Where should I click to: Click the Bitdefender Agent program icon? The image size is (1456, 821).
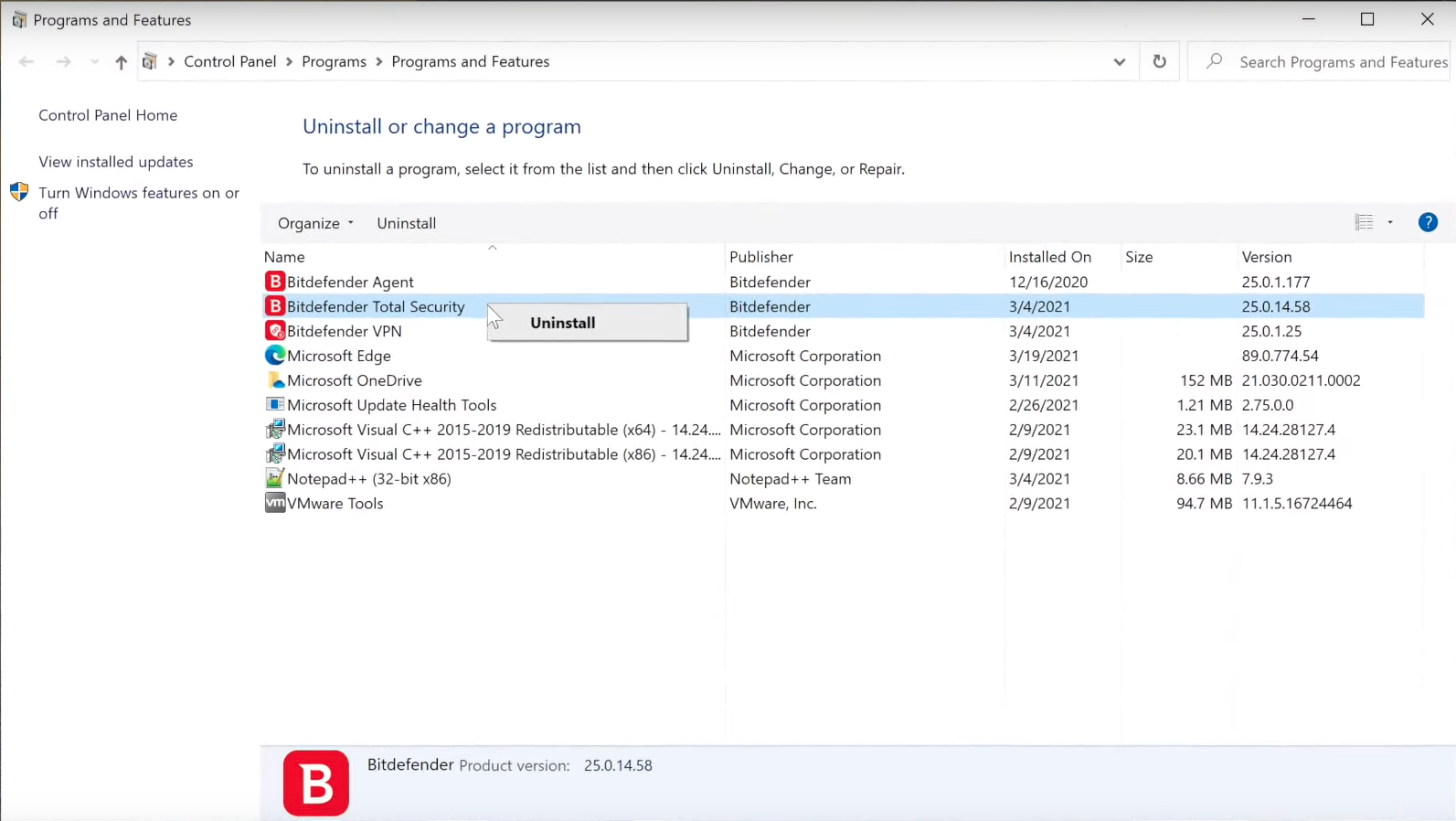pos(274,282)
